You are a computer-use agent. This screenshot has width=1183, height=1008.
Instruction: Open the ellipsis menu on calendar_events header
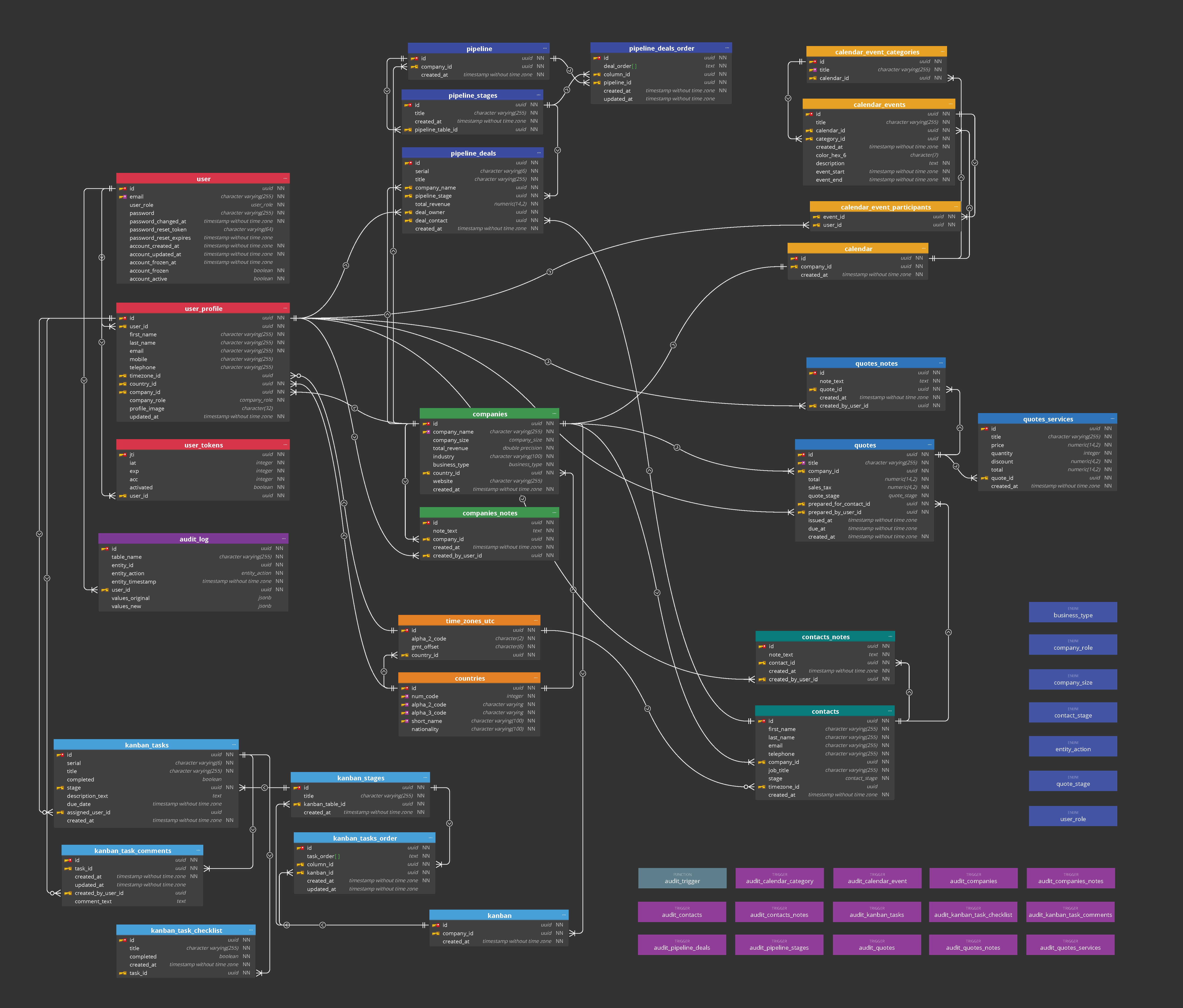[950, 104]
